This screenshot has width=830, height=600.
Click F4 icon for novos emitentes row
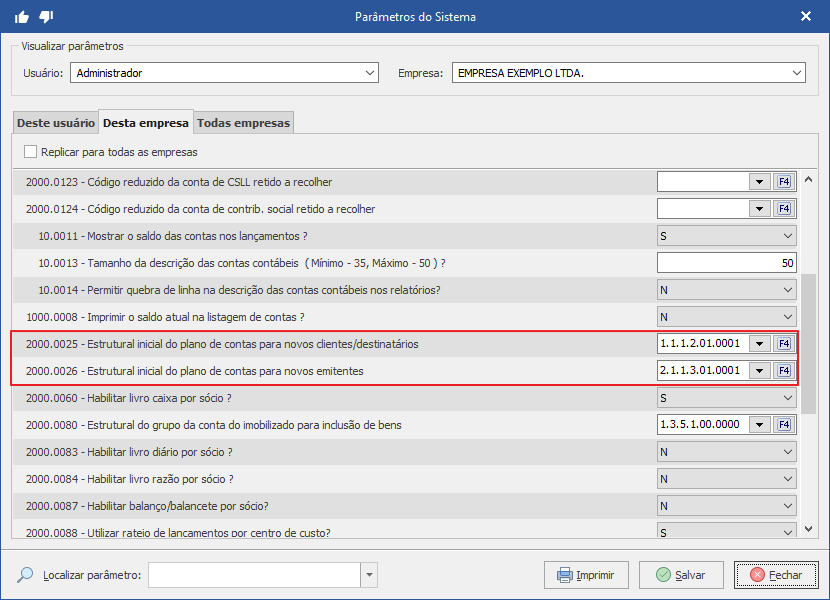pyautogui.click(x=784, y=371)
